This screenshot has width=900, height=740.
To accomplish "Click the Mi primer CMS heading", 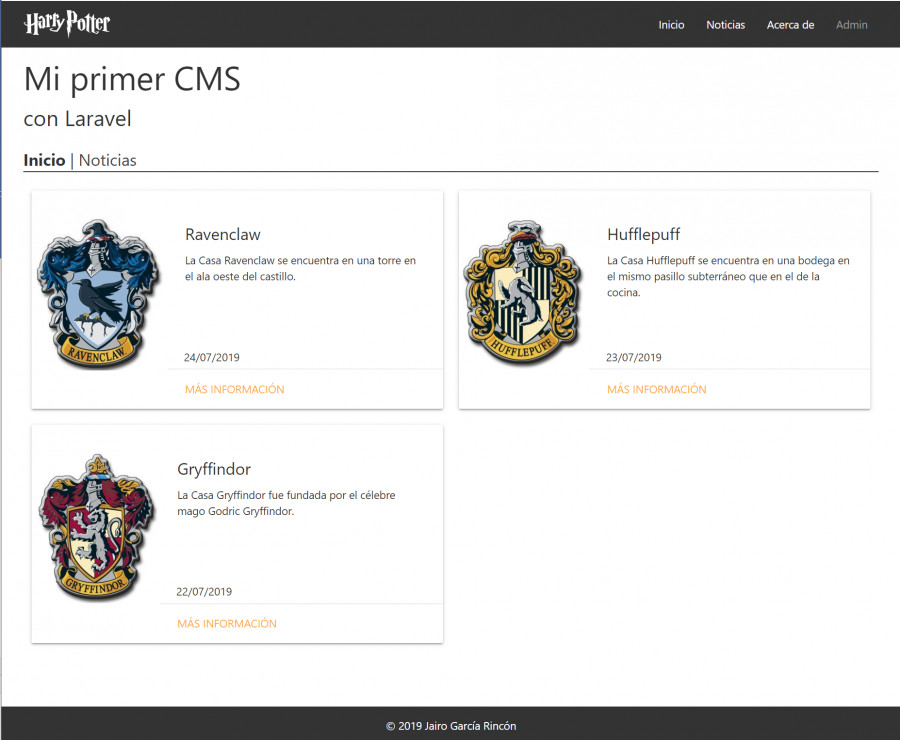I will click(132, 79).
